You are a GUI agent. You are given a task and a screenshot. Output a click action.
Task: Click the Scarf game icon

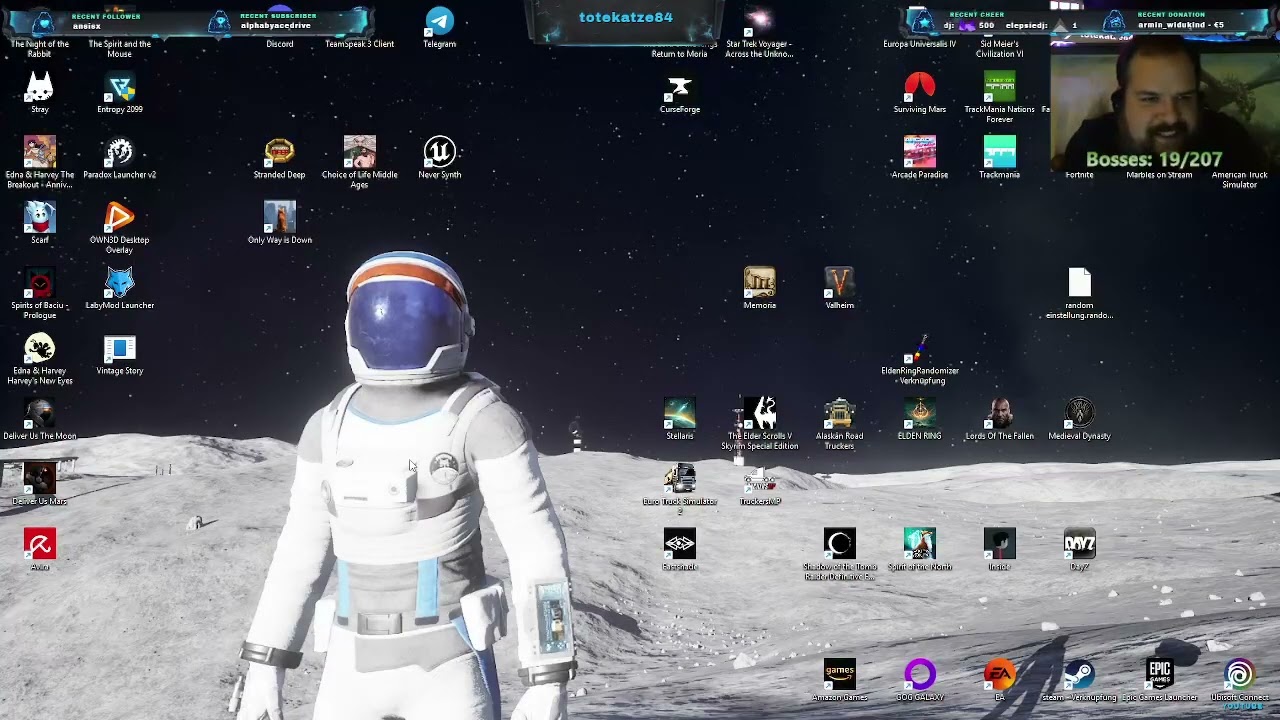(40, 217)
